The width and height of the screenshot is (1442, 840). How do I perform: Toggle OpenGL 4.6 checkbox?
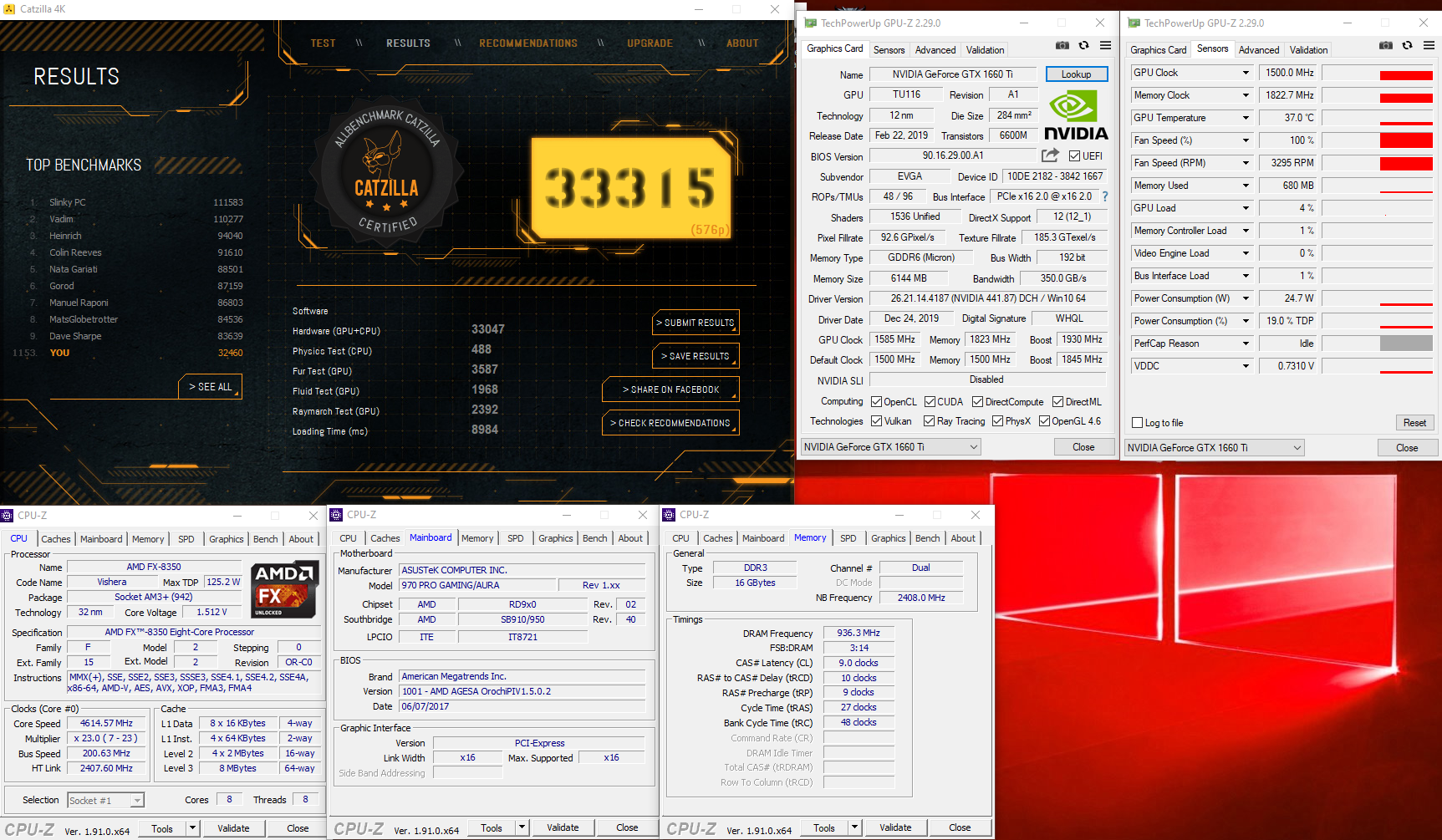(x=1044, y=421)
